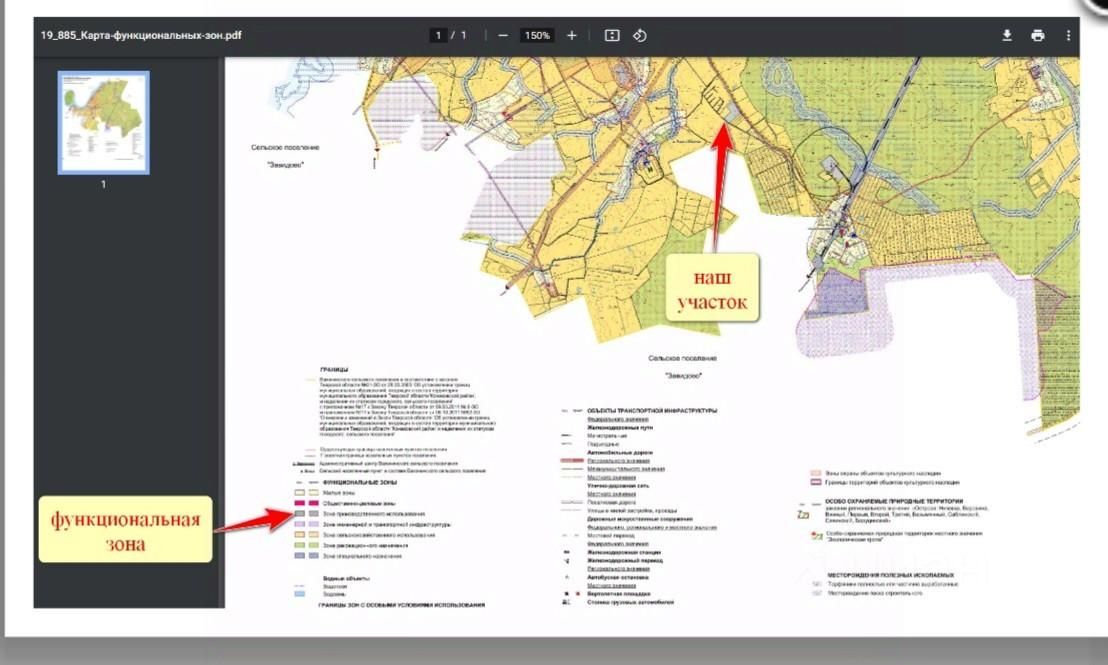Click the "Автобусная остановка" legend entry
The height and width of the screenshot is (665, 1108).
click(x=619, y=577)
